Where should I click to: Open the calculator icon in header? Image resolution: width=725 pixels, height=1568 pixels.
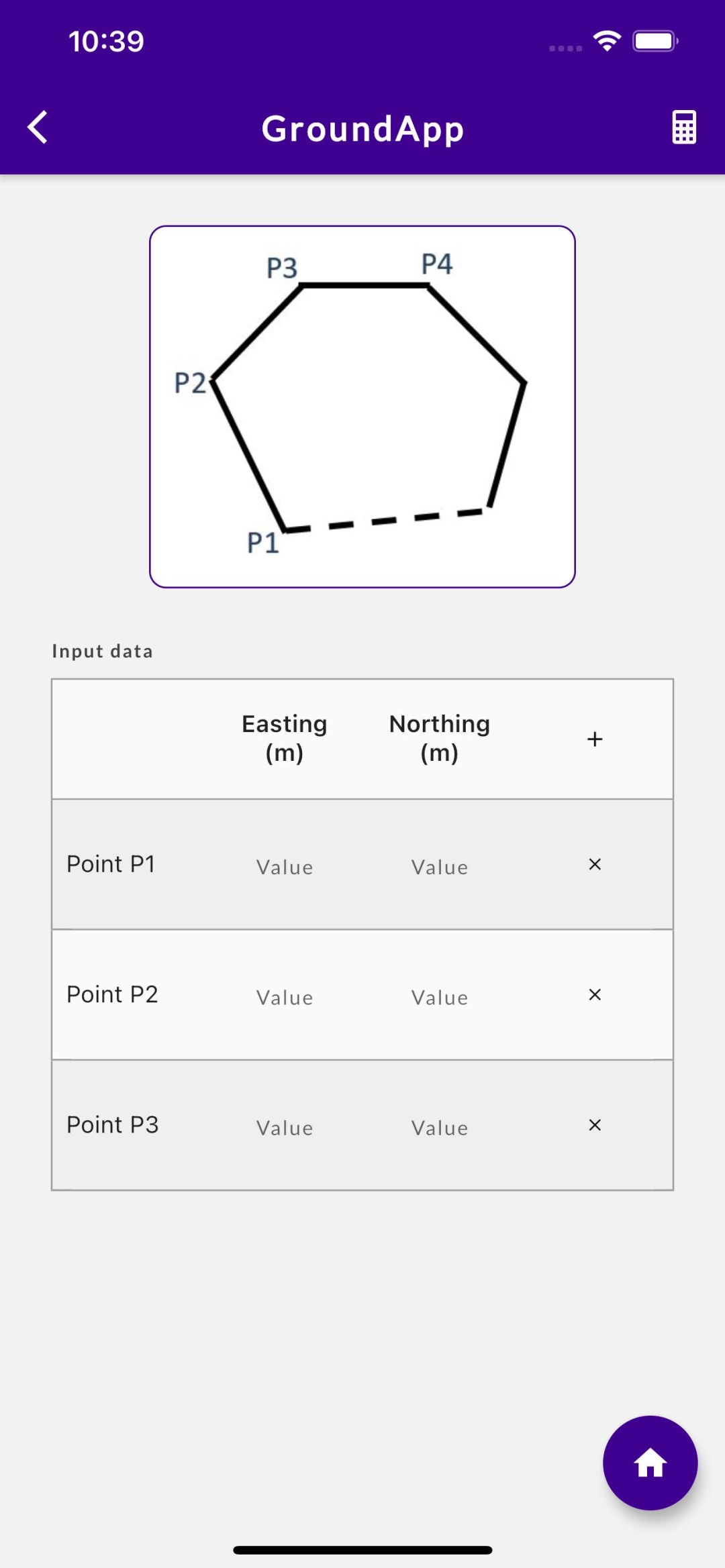684,127
